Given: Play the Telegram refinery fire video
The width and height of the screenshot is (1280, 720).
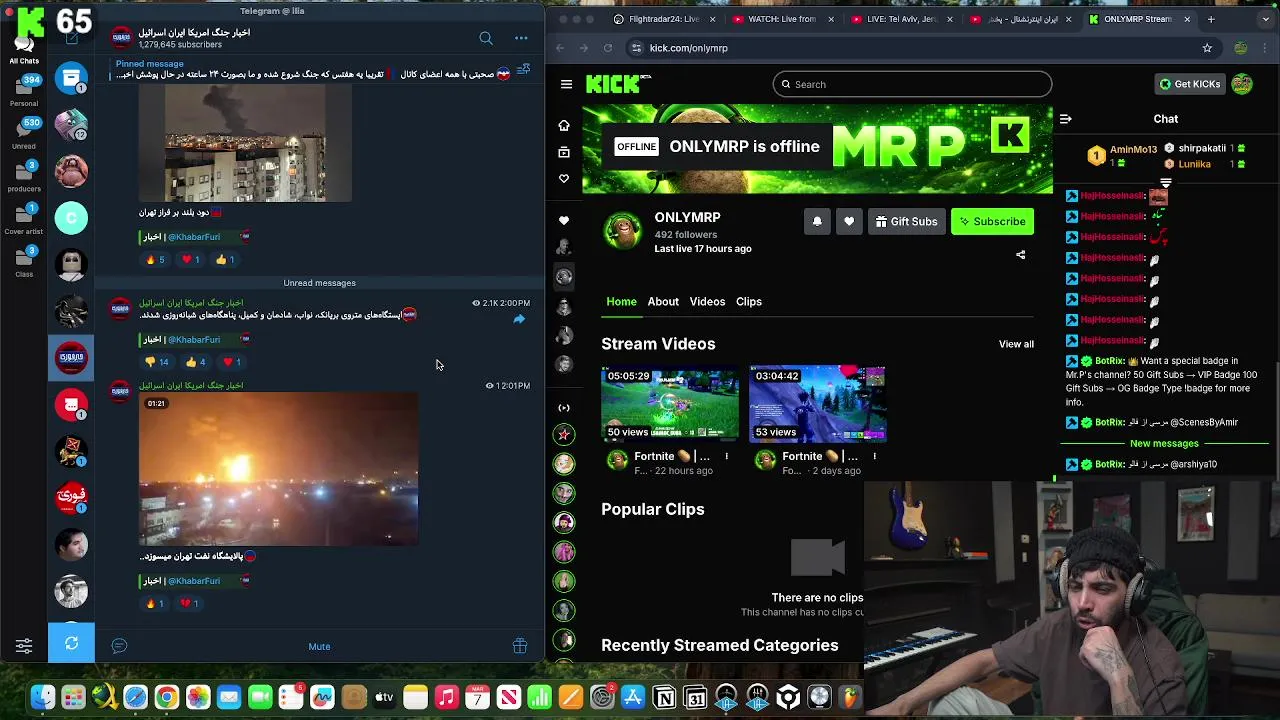Looking at the screenshot, I should 279,469.
